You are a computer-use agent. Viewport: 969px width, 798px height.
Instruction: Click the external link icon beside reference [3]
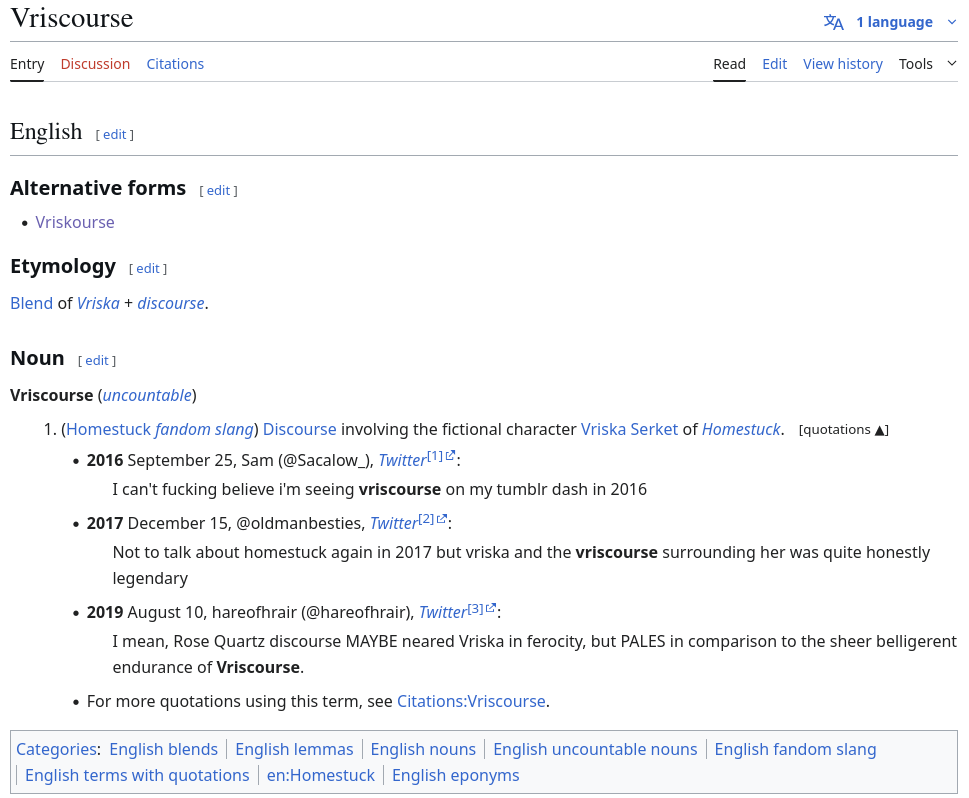point(491,608)
